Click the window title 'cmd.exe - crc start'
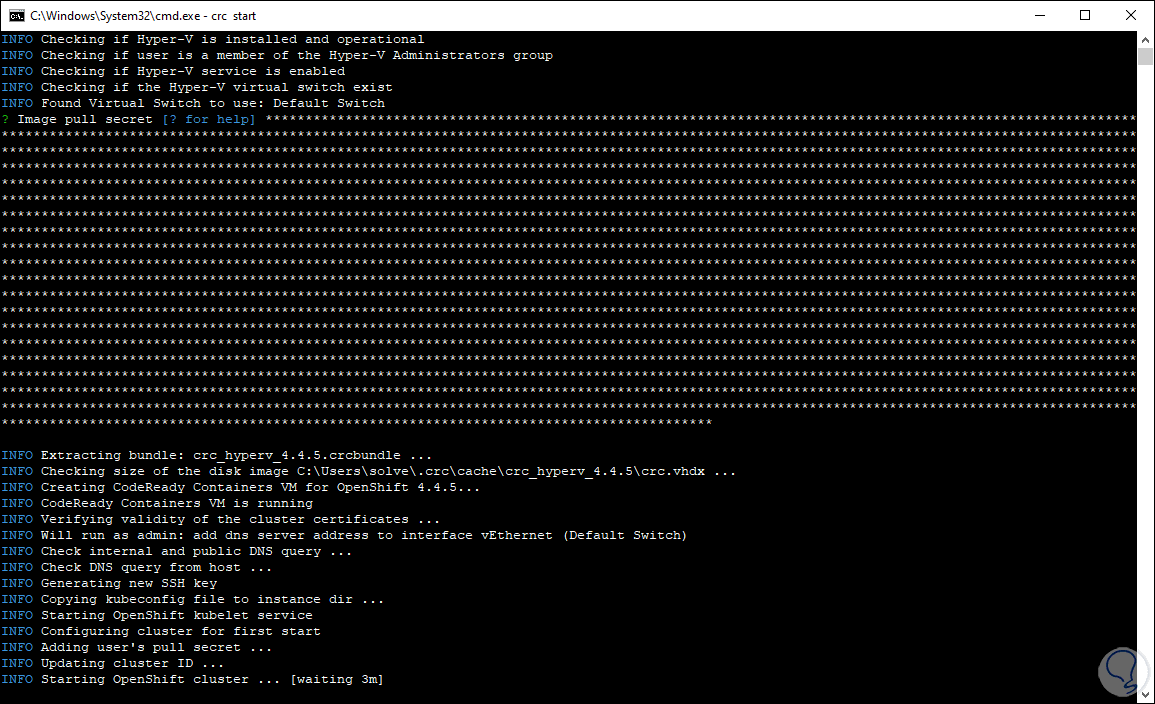The width and height of the screenshot is (1155, 704). tap(143, 15)
